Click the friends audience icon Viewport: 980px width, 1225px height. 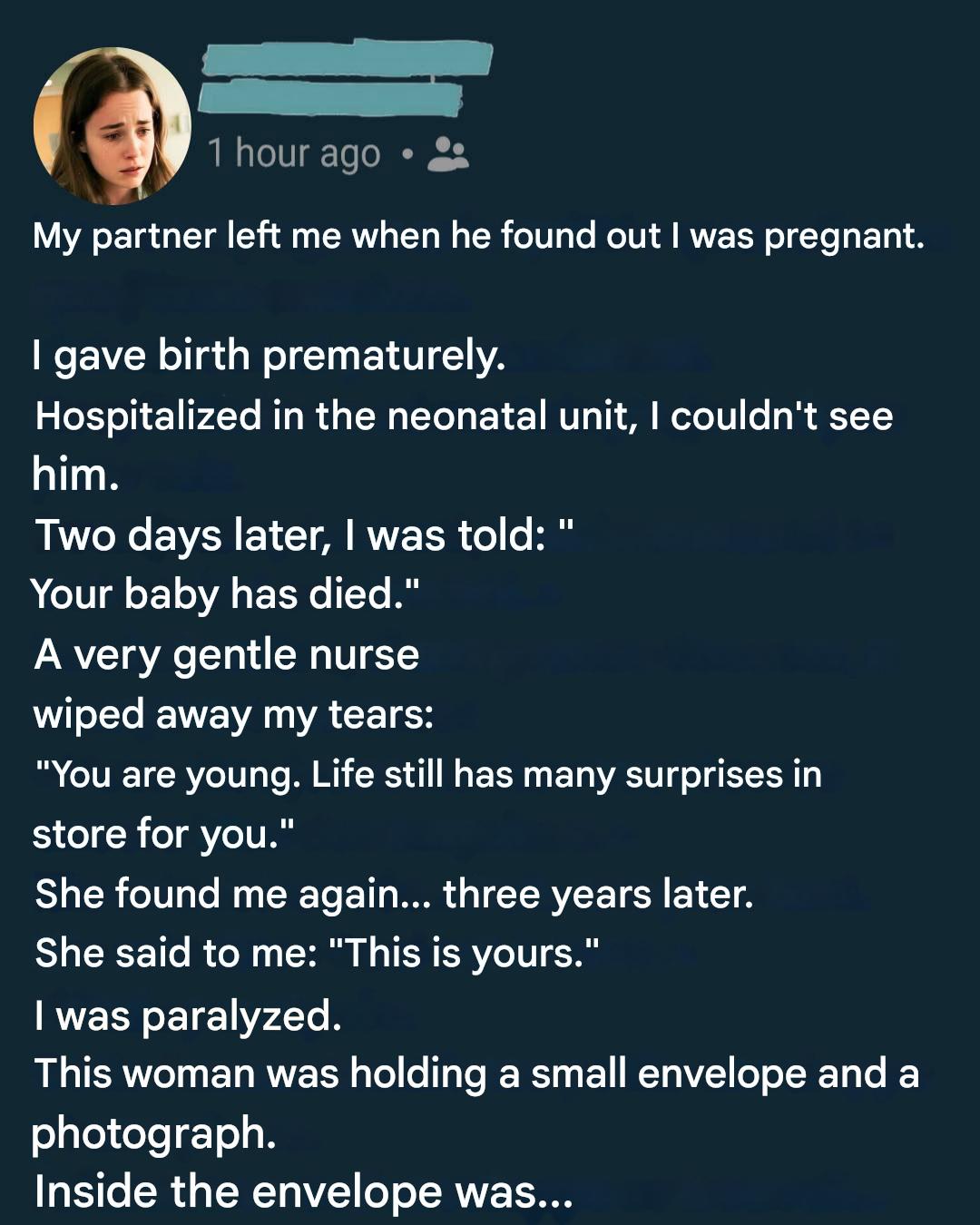[x=447, y=154]
